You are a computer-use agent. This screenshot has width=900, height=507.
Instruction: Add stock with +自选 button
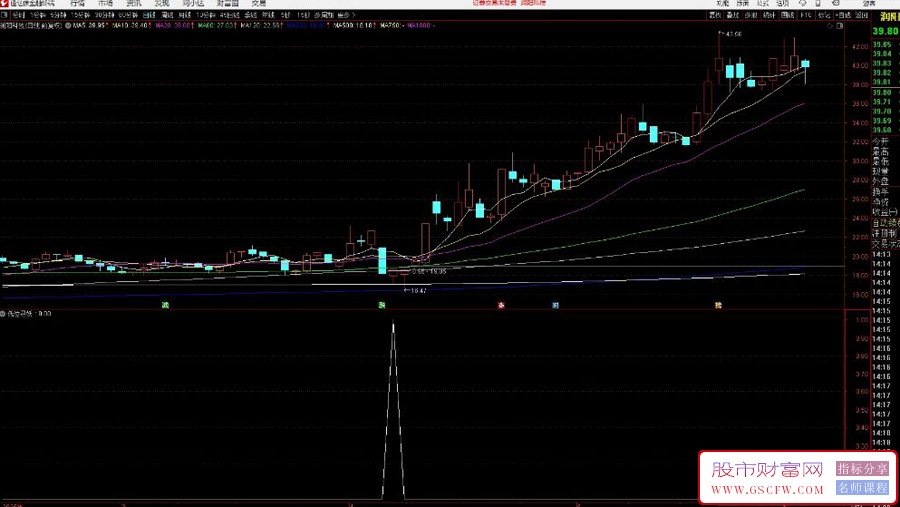point(843,15)
